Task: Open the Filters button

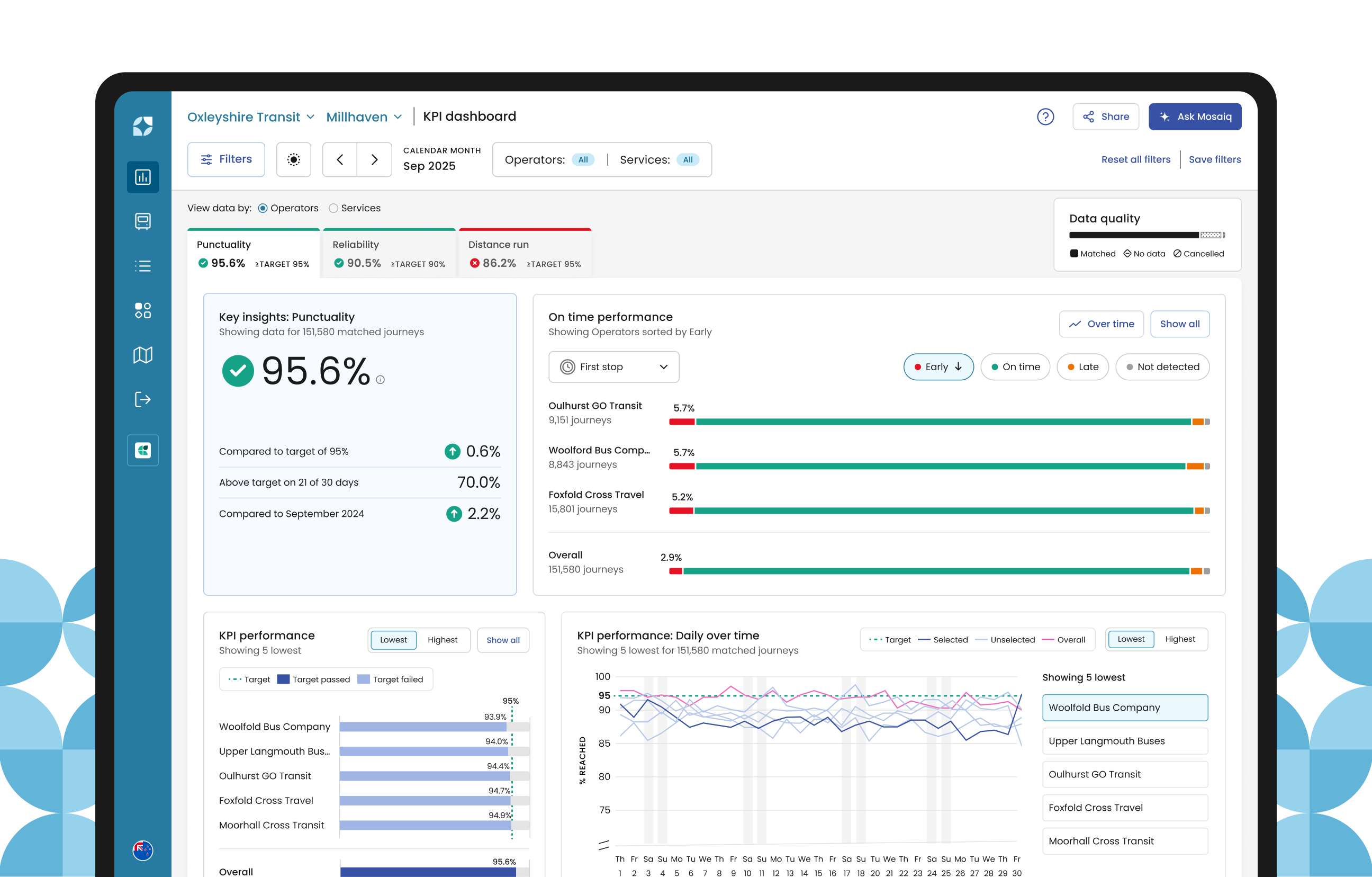Action: click(x=226, y=159)
